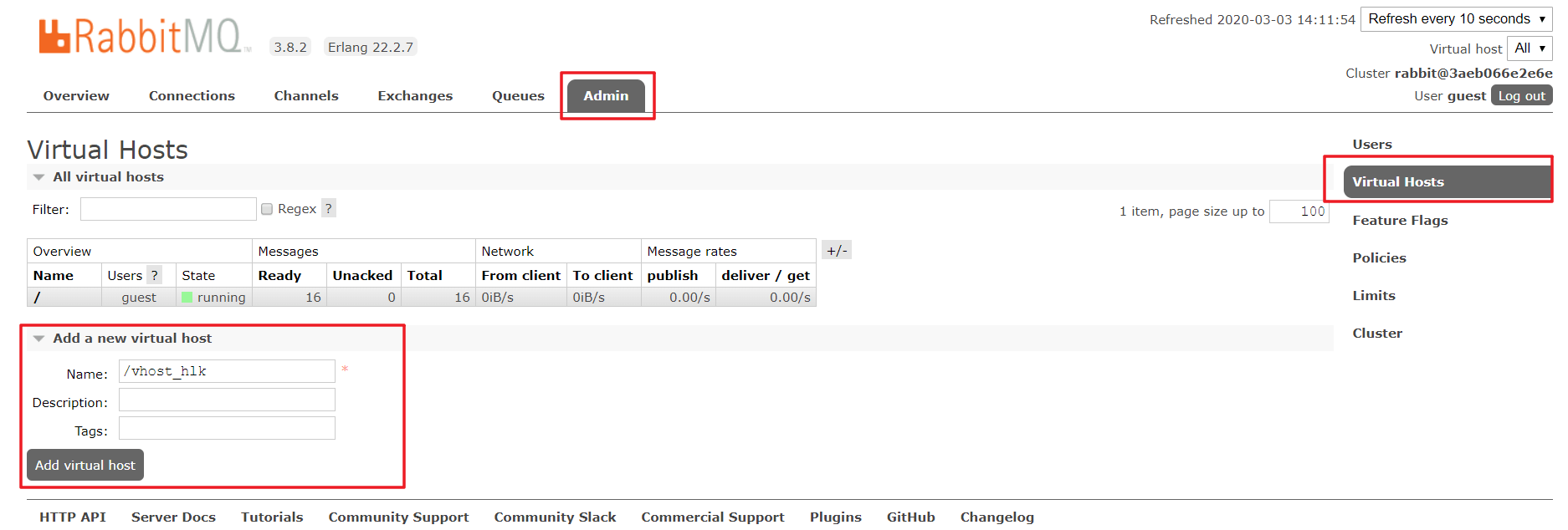Click the Plugins footer link
The height and width of the screenshot is (530, 1568).
[x=835, y=517]
